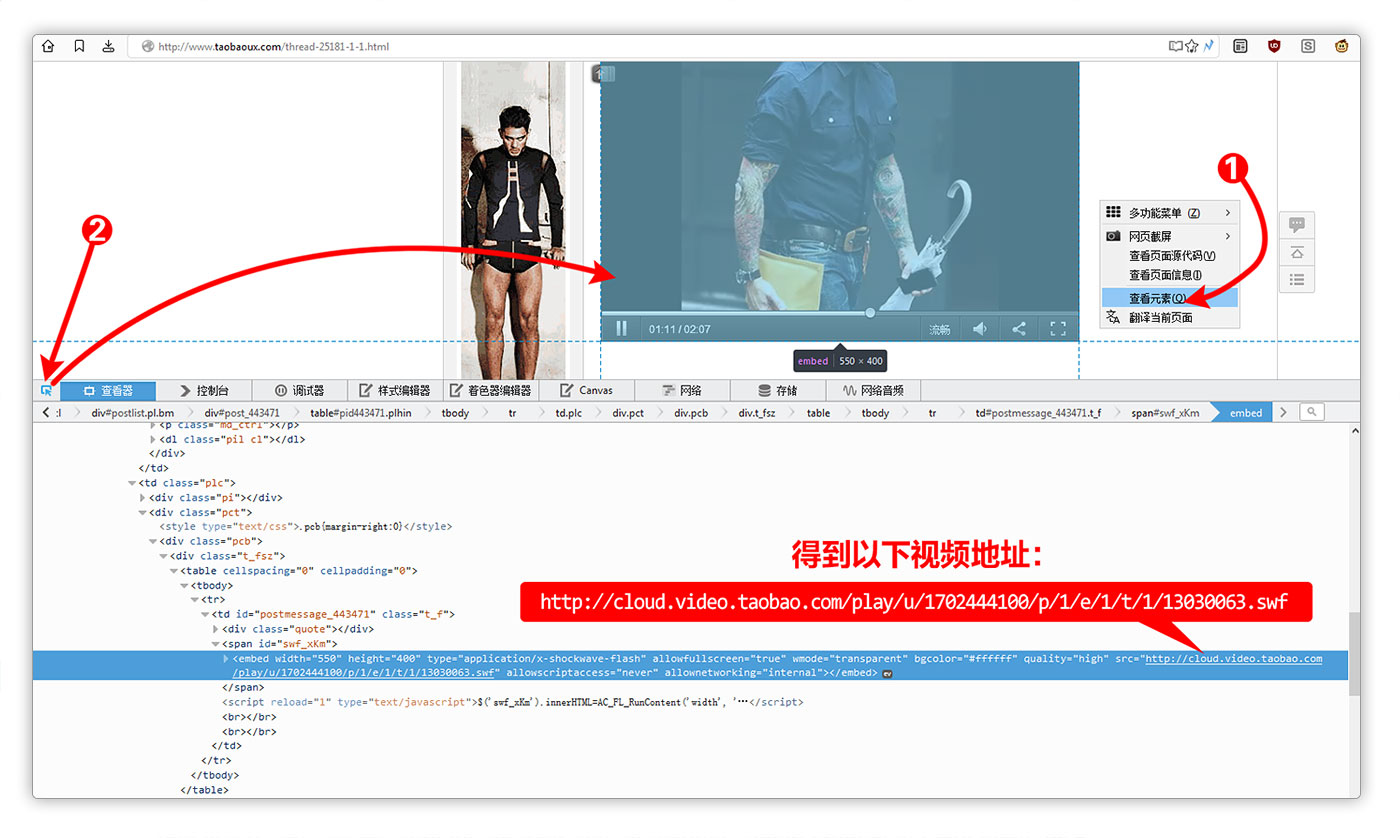Viewport: 1400px width, 838px height.
Task: Collapse the td class="plc" node
Action: (x=132, y=483)
